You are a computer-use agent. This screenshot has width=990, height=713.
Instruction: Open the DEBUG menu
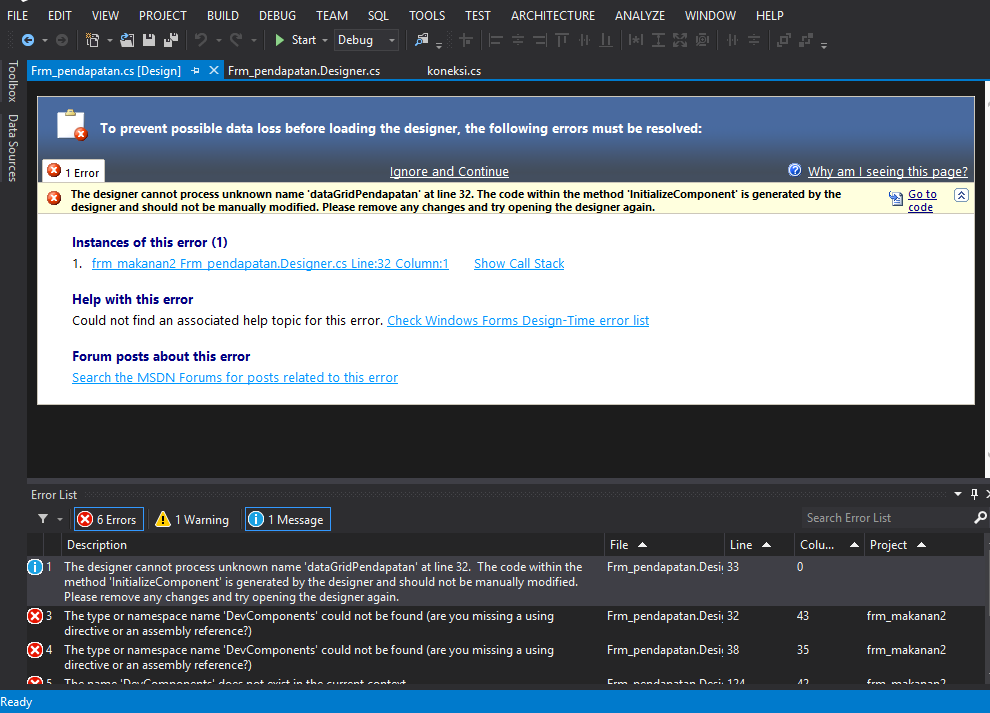click(x=276, y=15)
